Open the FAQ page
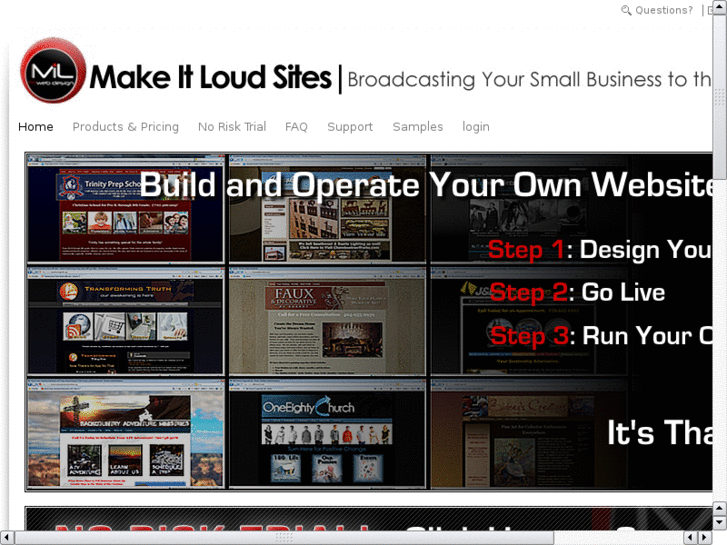Image resolution: width=727 pixels, height=545 pixels. click(296, 127)
